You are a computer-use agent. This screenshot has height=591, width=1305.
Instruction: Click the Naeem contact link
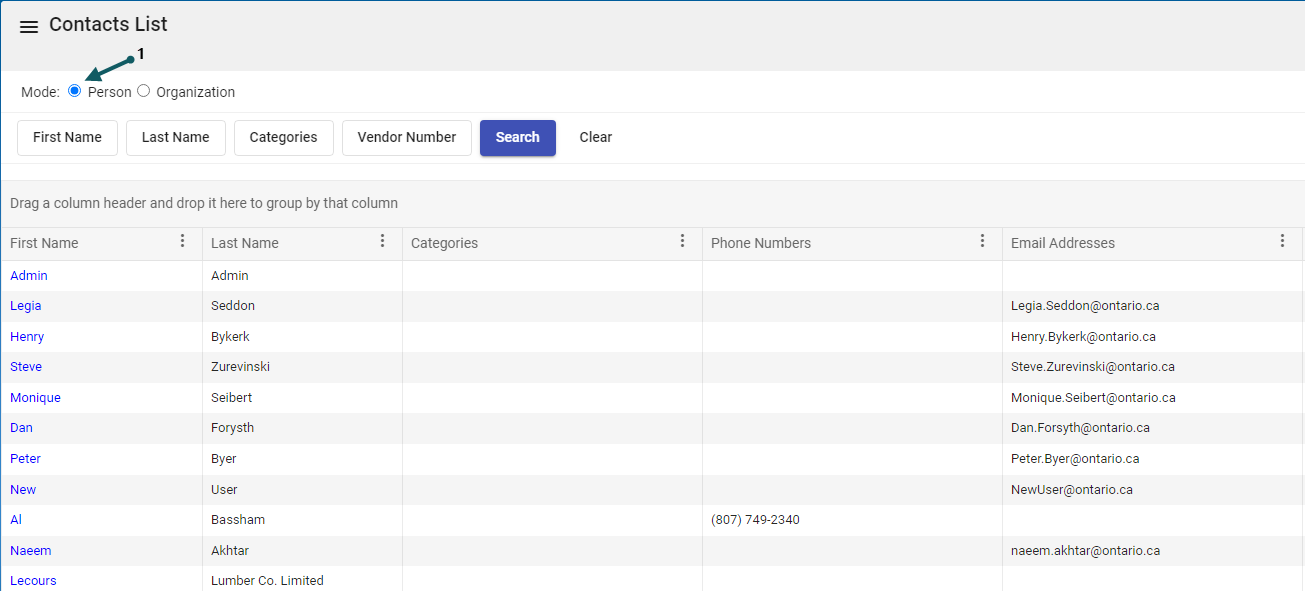tap(31, 551)
